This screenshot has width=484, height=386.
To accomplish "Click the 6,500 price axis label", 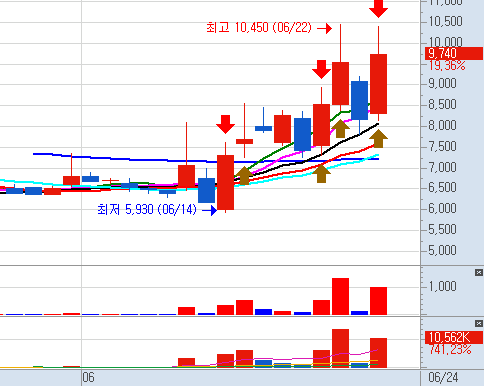I will pos(442,188).
